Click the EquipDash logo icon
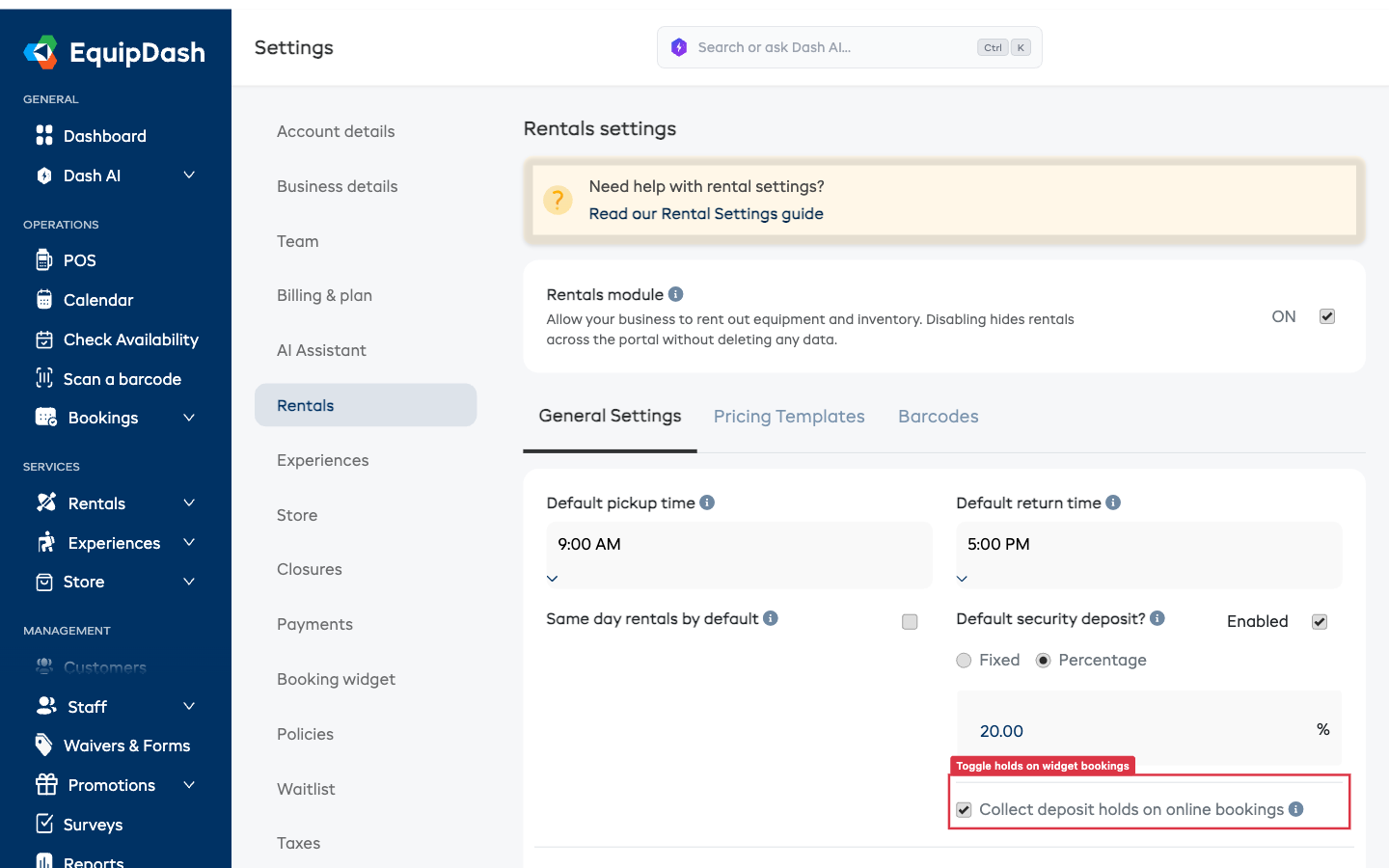Image resolution: width=1389 pixels, height=868 pixels. (41, 52)
